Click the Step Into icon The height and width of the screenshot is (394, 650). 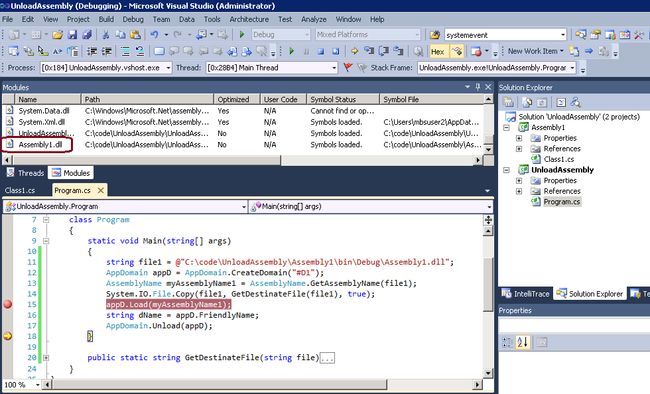[x=369, y=51]
